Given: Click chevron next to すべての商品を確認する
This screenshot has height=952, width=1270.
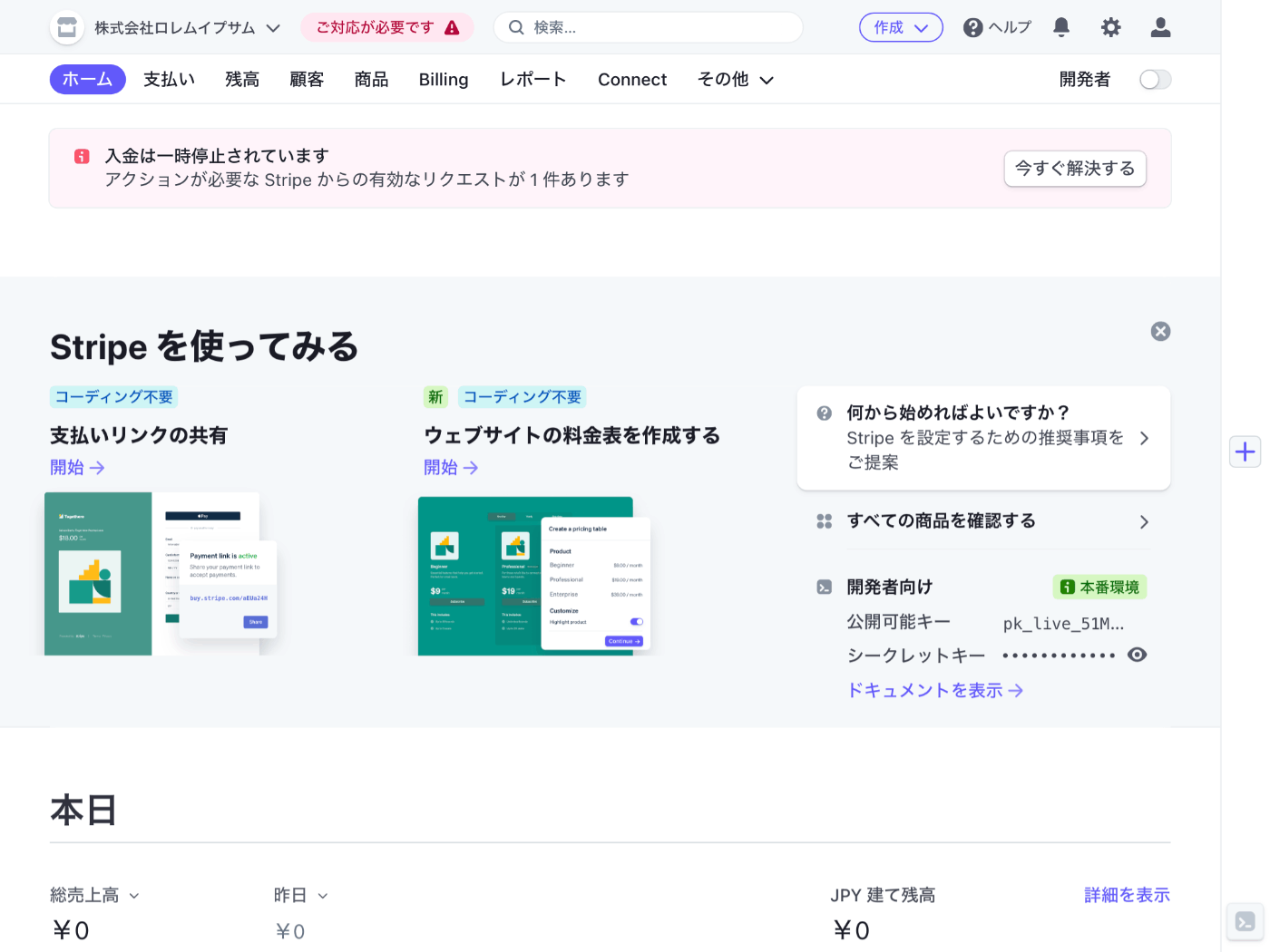Looking at the screenshot, I should click(1144, 521).
